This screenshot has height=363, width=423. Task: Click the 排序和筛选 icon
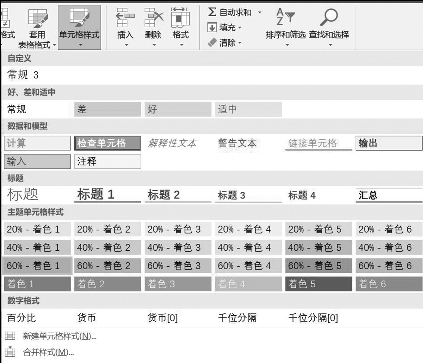pyautogui.click(x=286, y=17)
